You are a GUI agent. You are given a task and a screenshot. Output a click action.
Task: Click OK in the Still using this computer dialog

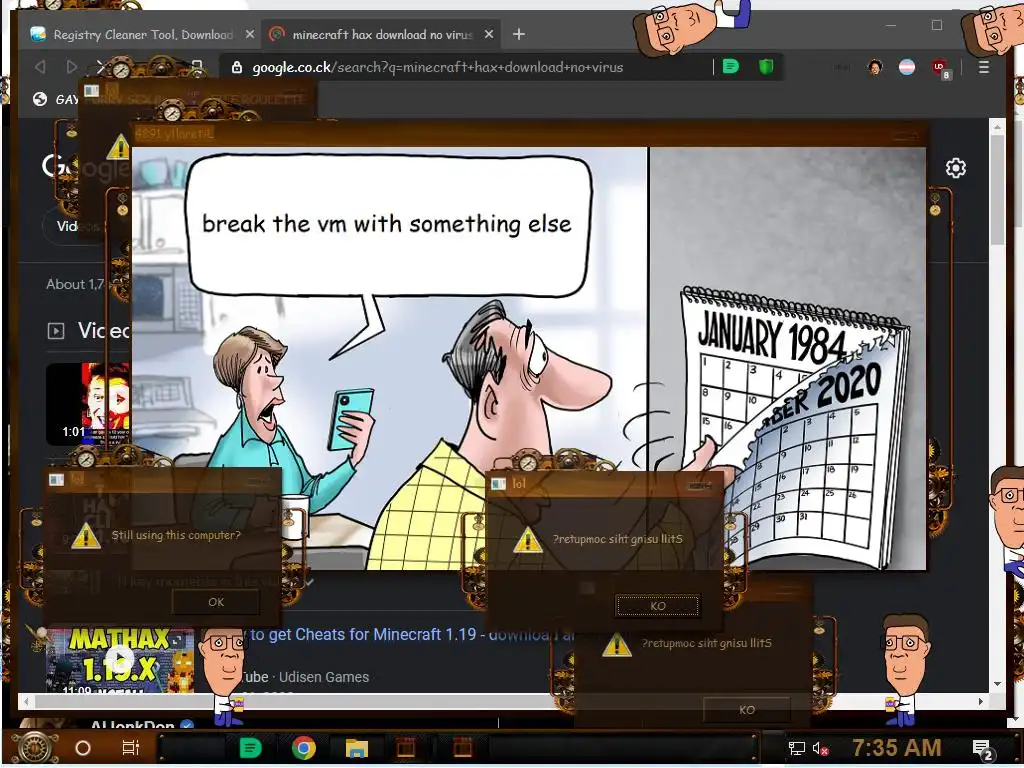pyautogui.click(x=216, y=602)
